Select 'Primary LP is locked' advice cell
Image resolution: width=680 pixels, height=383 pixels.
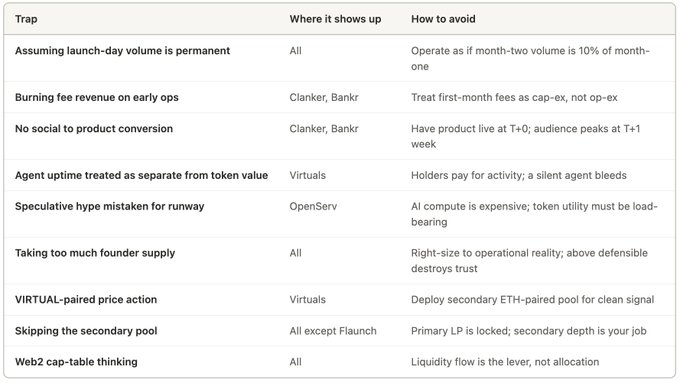pyautogui.click(x=529, y=331)
